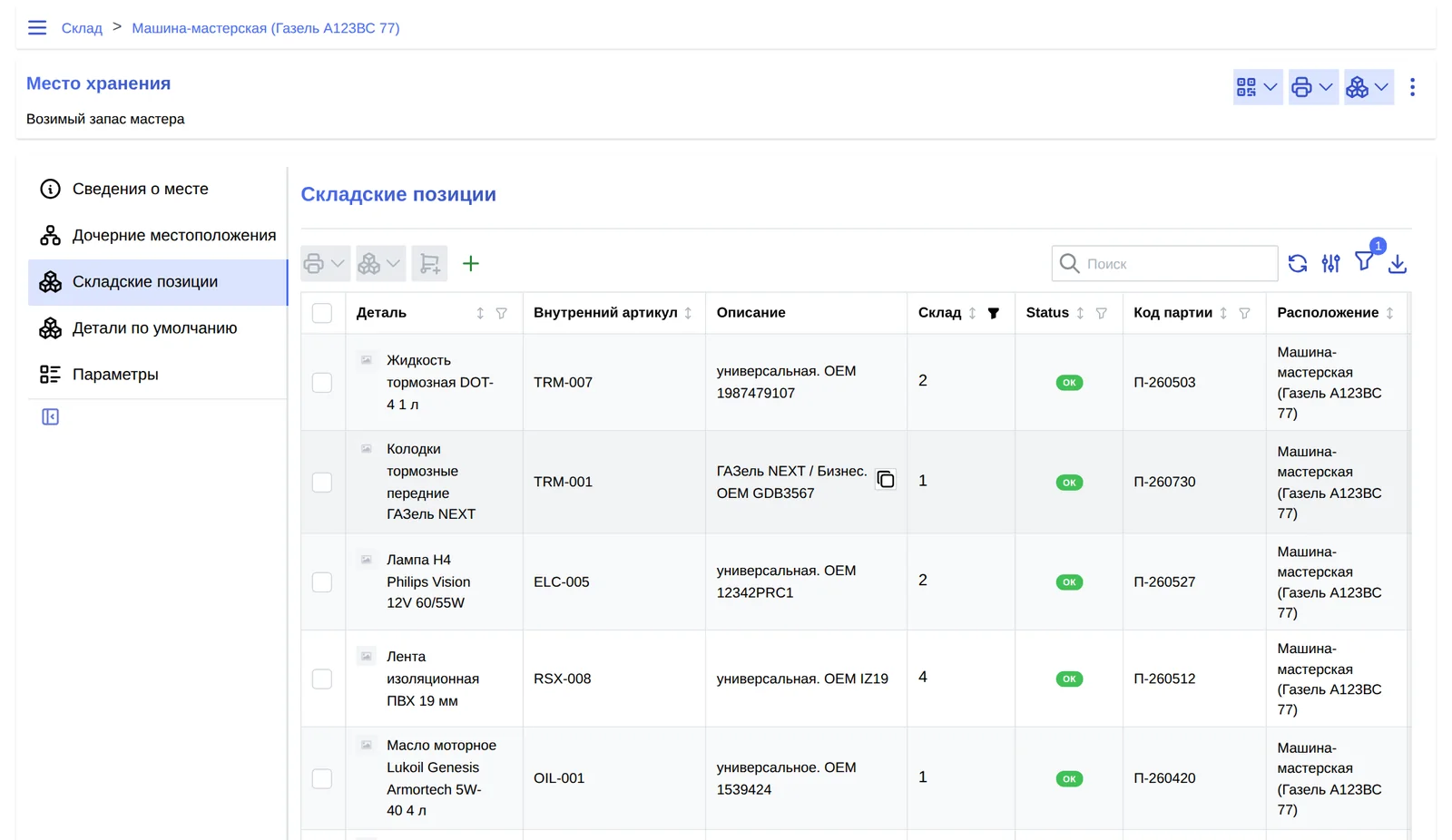1452x840 pixels.
Task: Click the Складские позиции sidebar item
Action: coord(157,282)
